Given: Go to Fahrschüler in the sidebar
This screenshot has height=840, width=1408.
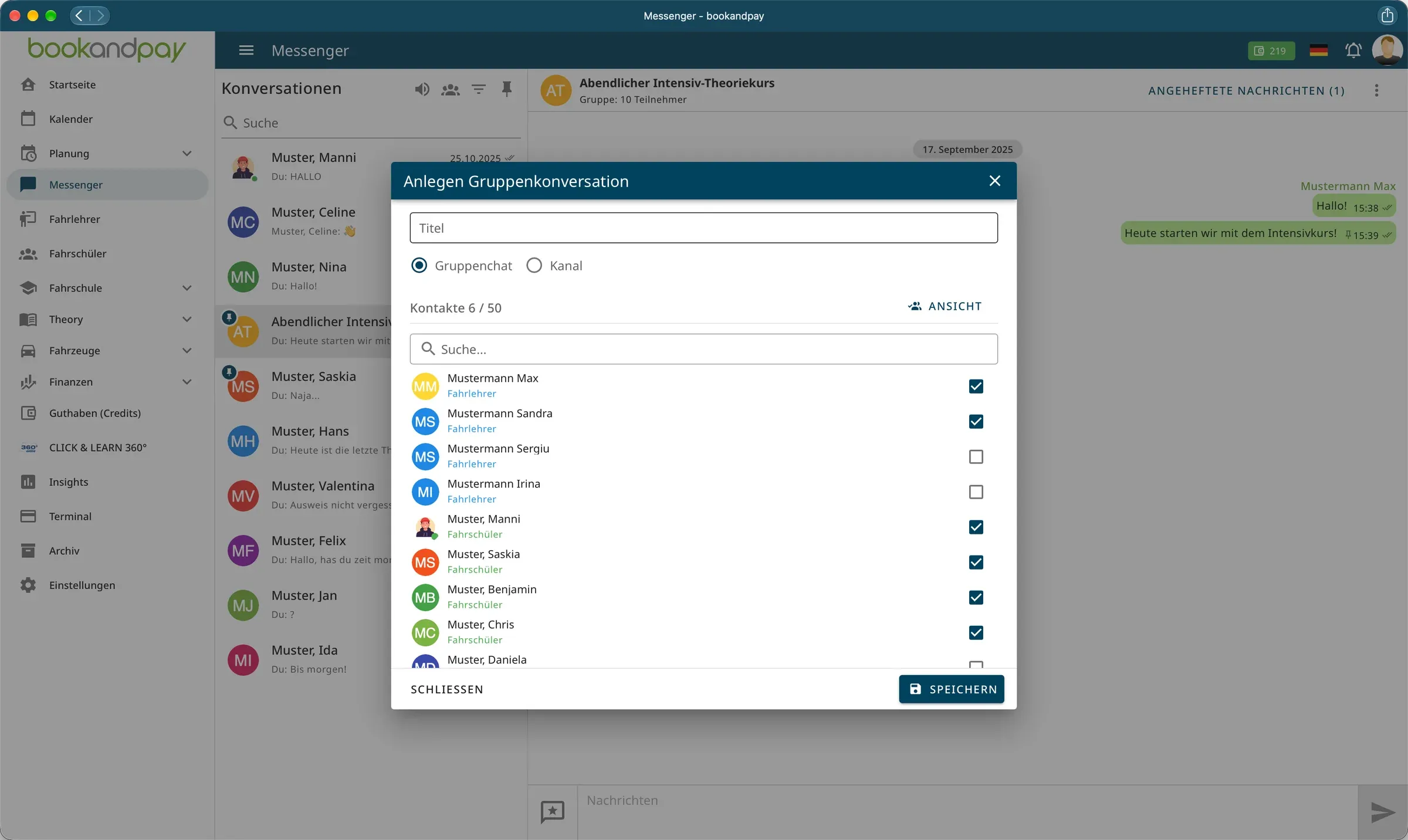Looking at the screenshot, I should coord(107,253).
